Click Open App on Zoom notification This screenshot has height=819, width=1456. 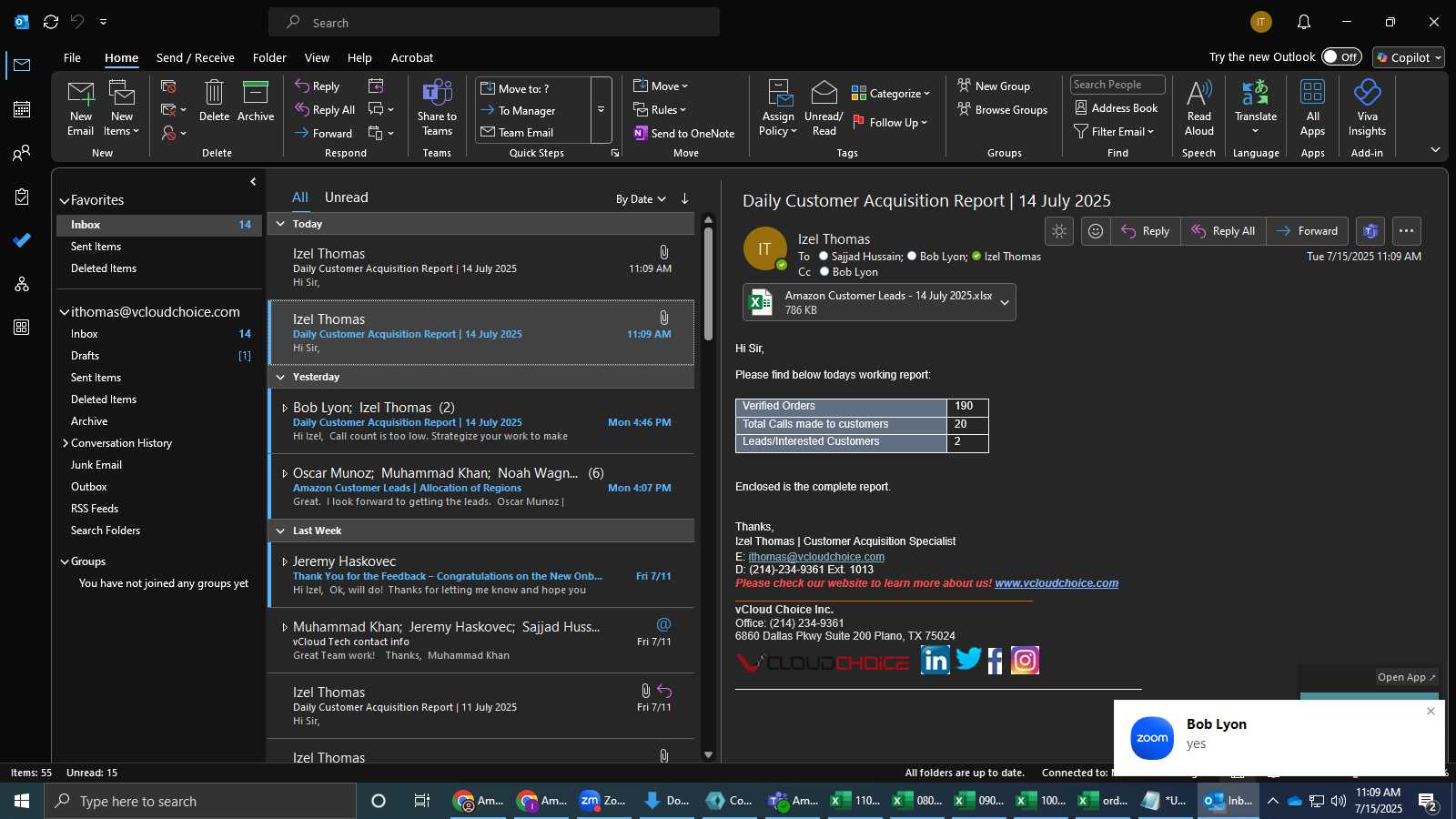pyautogui.click(x=1406, y=677)
